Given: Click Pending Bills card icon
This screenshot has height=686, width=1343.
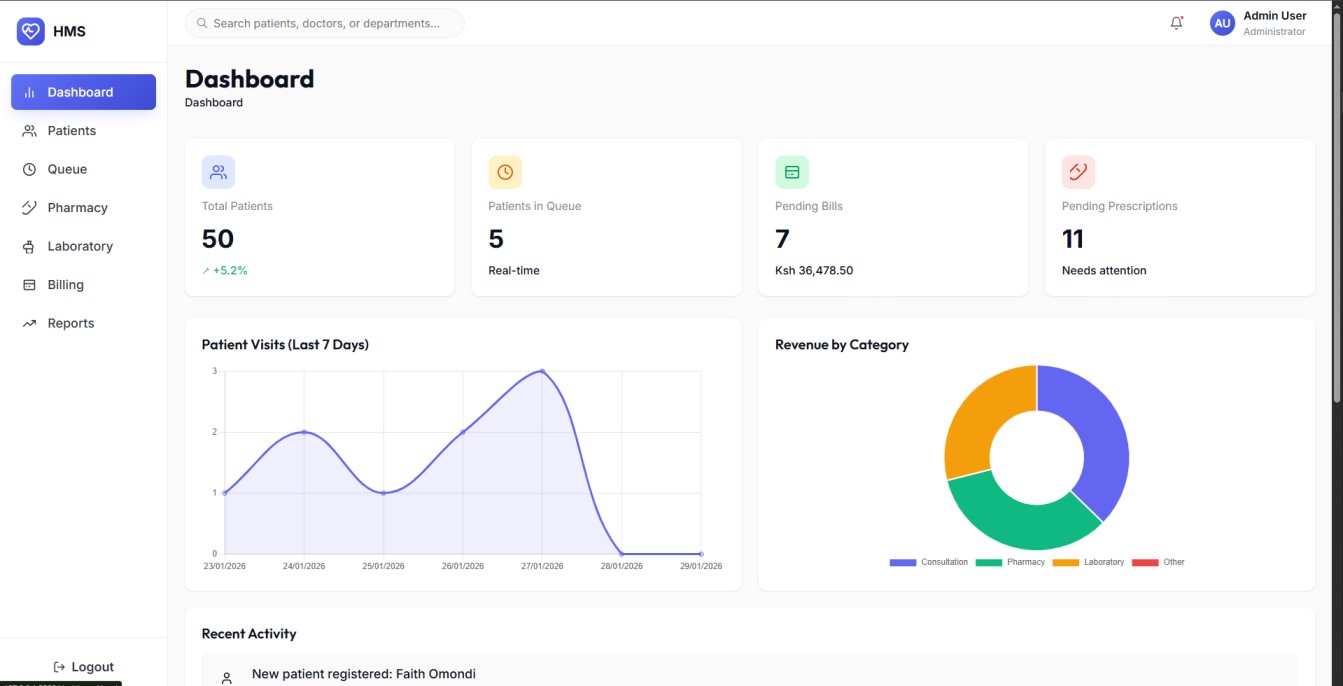Looking at the screenshot, I should [792, 172].
